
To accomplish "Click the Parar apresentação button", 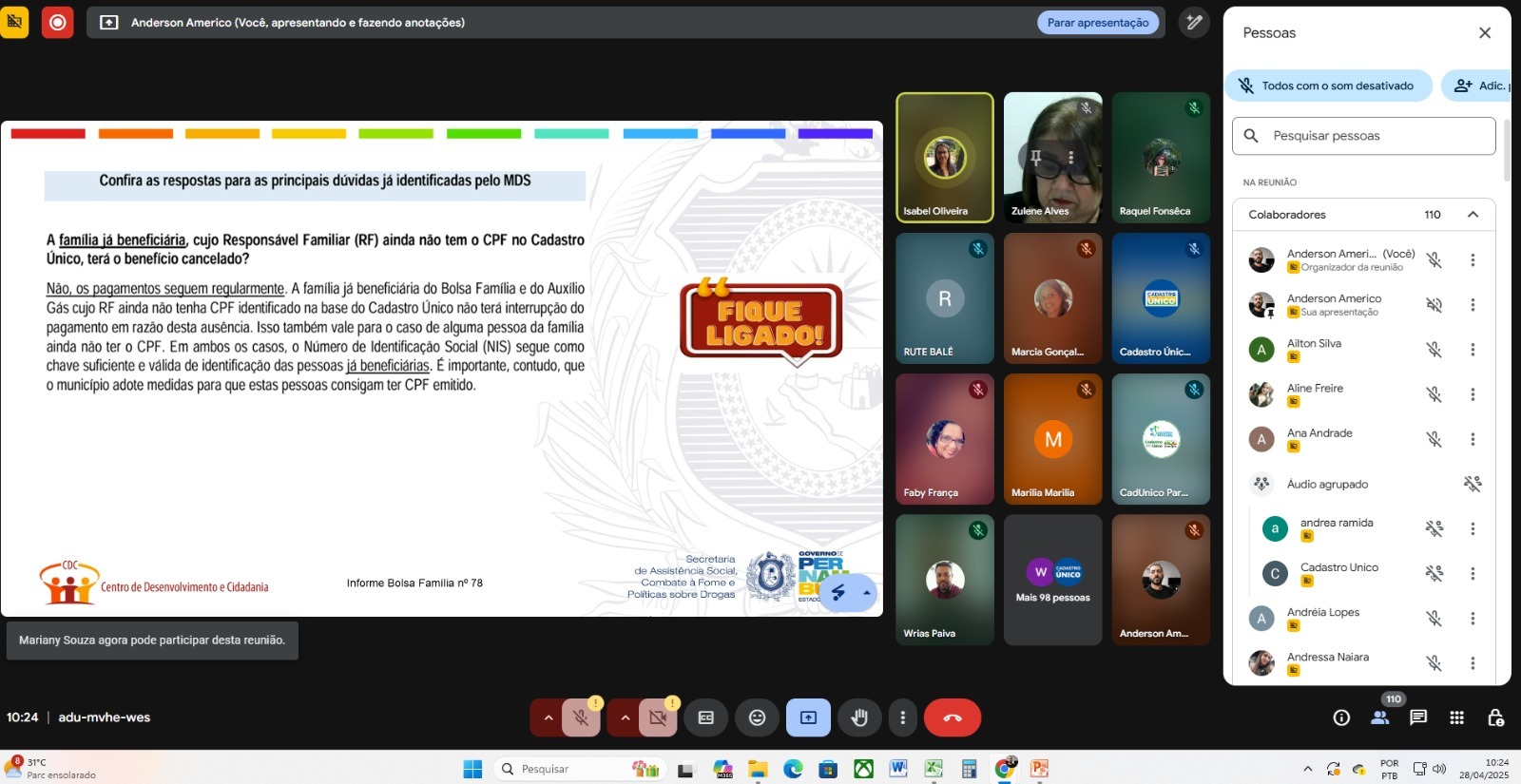I will [1098, 23].
